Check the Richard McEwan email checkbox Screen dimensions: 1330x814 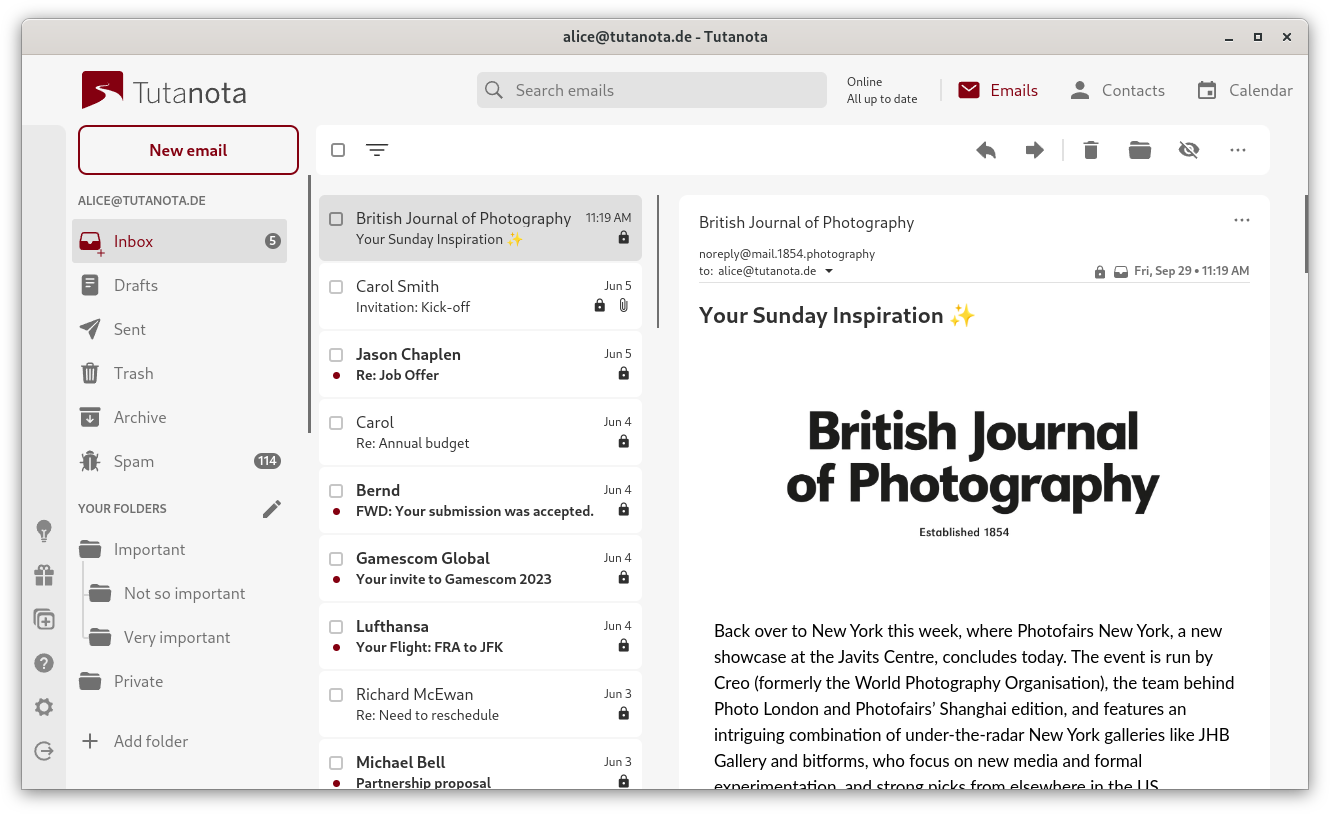(x=336, y=694)
